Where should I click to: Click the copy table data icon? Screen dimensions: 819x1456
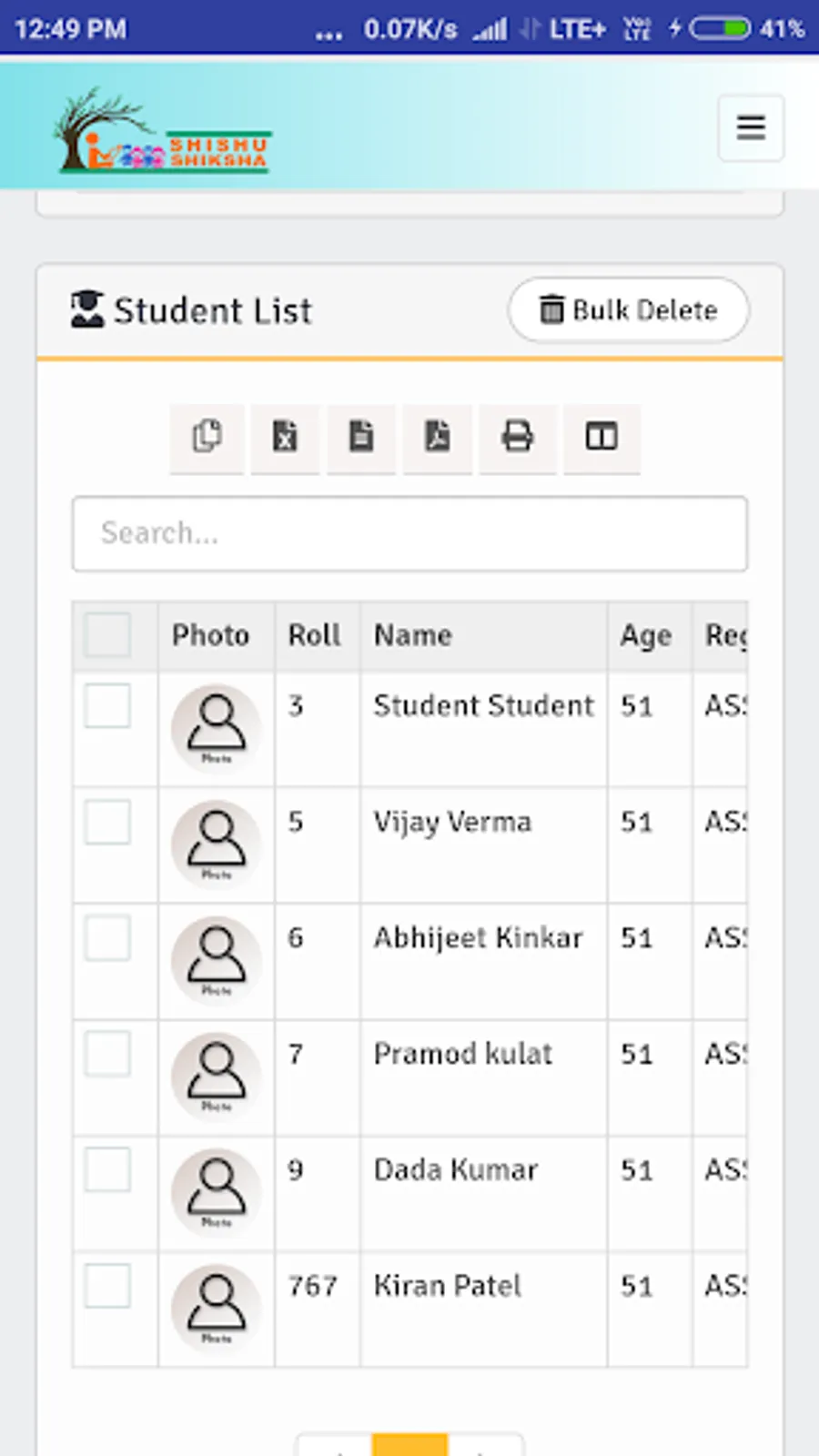(207, 437)
